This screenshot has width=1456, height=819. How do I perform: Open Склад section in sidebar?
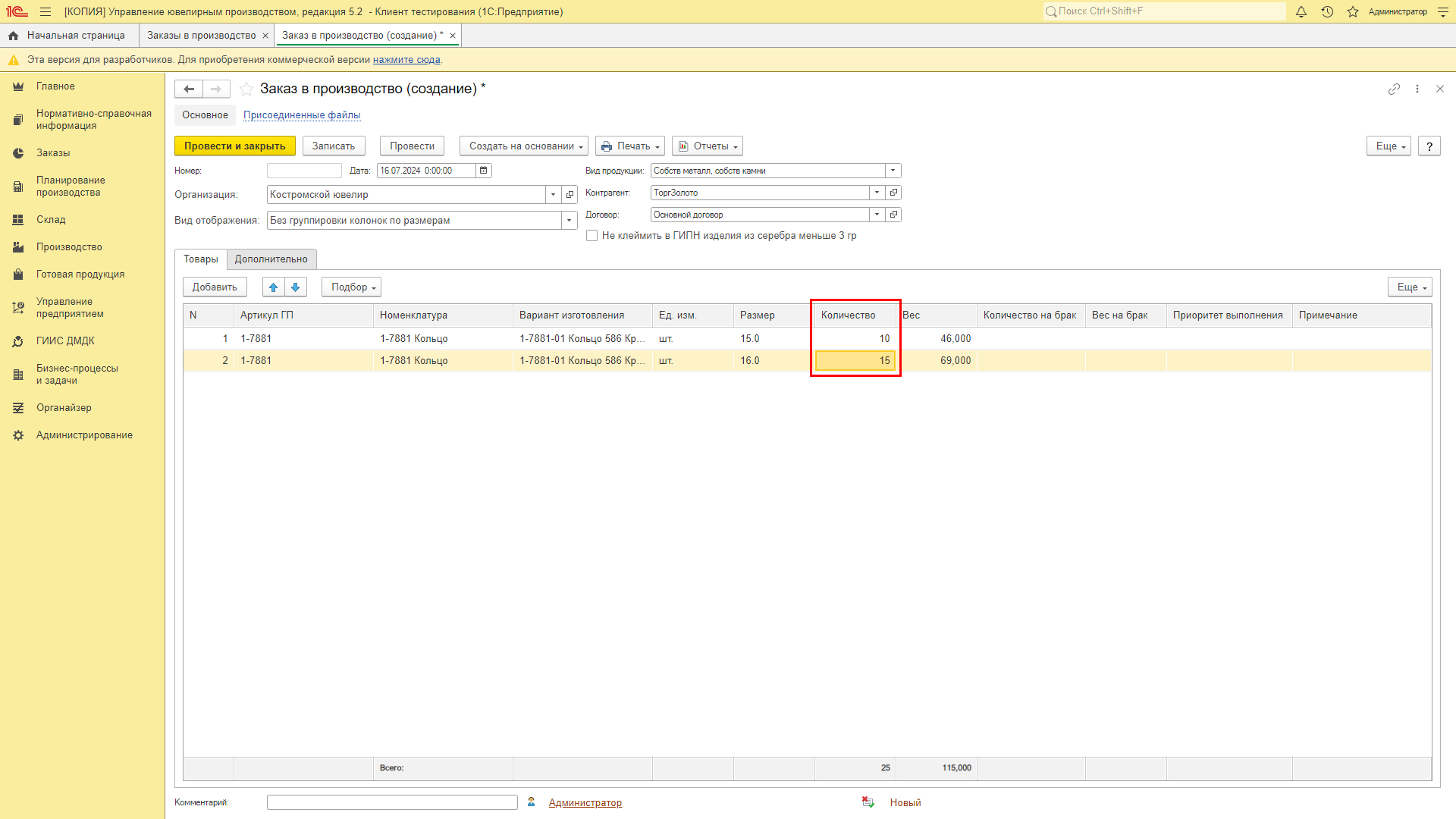click(51, 220)
